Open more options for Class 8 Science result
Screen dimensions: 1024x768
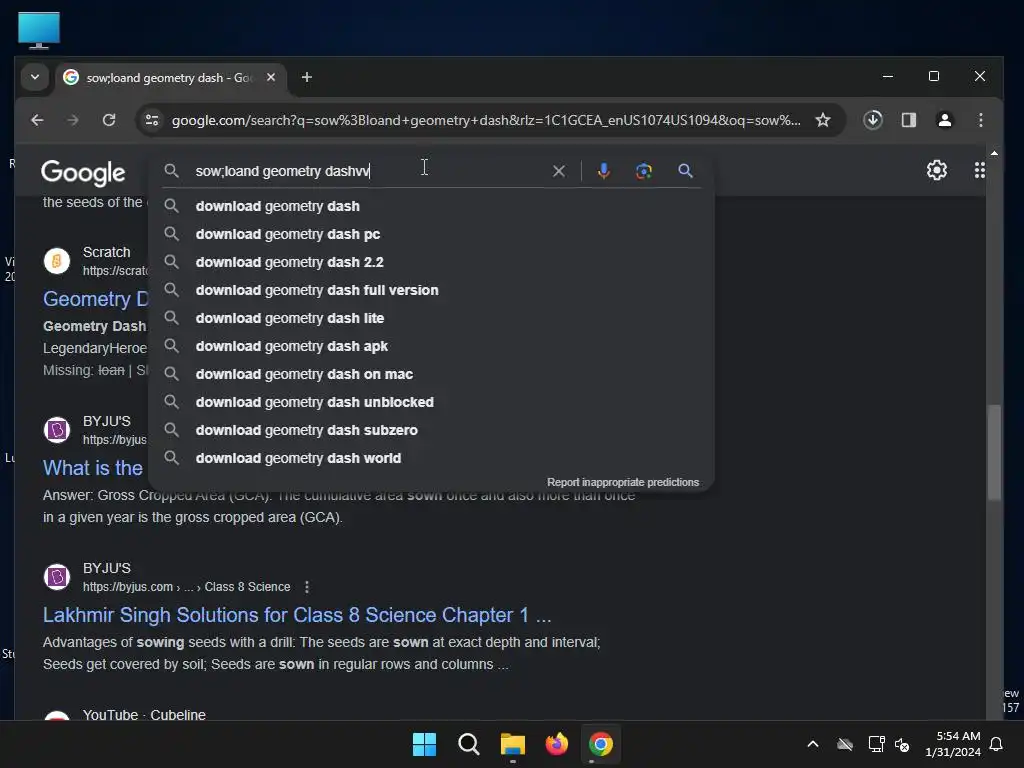(x=307, y=587)
